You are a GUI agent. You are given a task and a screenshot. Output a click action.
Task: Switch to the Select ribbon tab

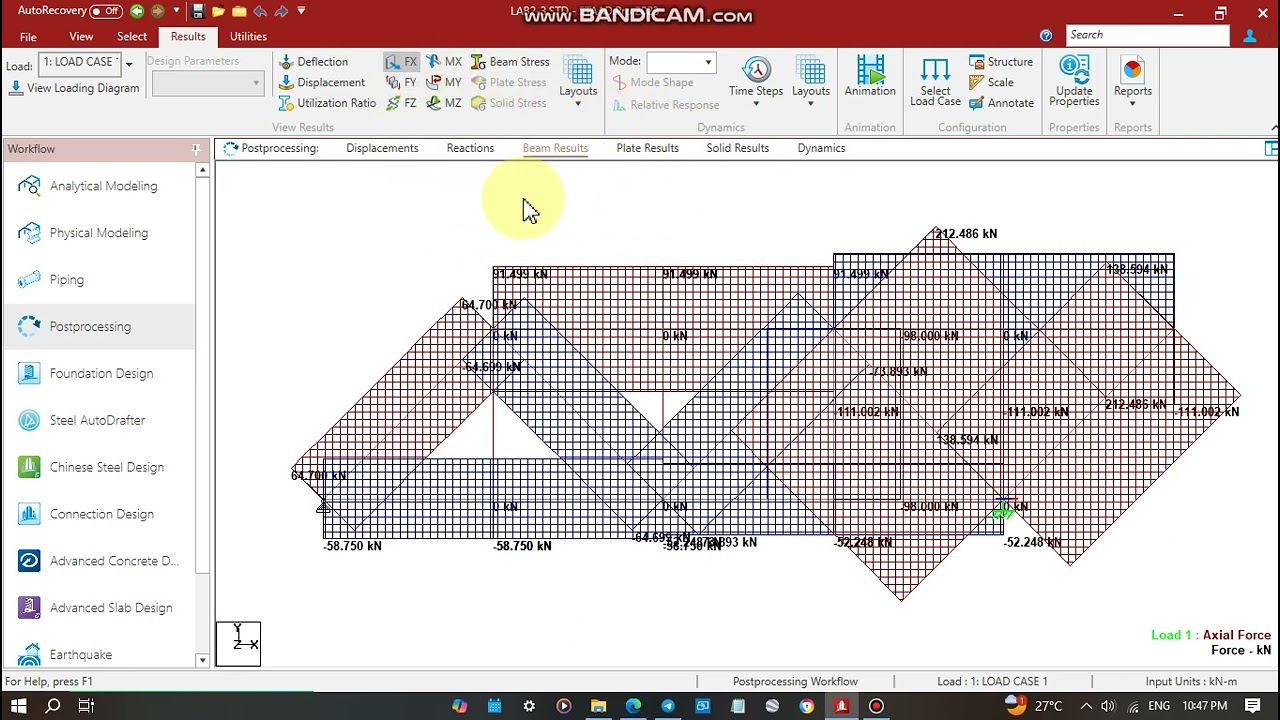coord(132,37)
